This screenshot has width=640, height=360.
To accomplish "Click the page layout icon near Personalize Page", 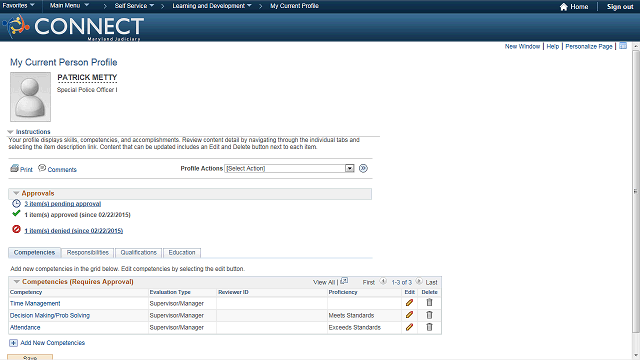I will pyautogui.click(x=623, y=46).
